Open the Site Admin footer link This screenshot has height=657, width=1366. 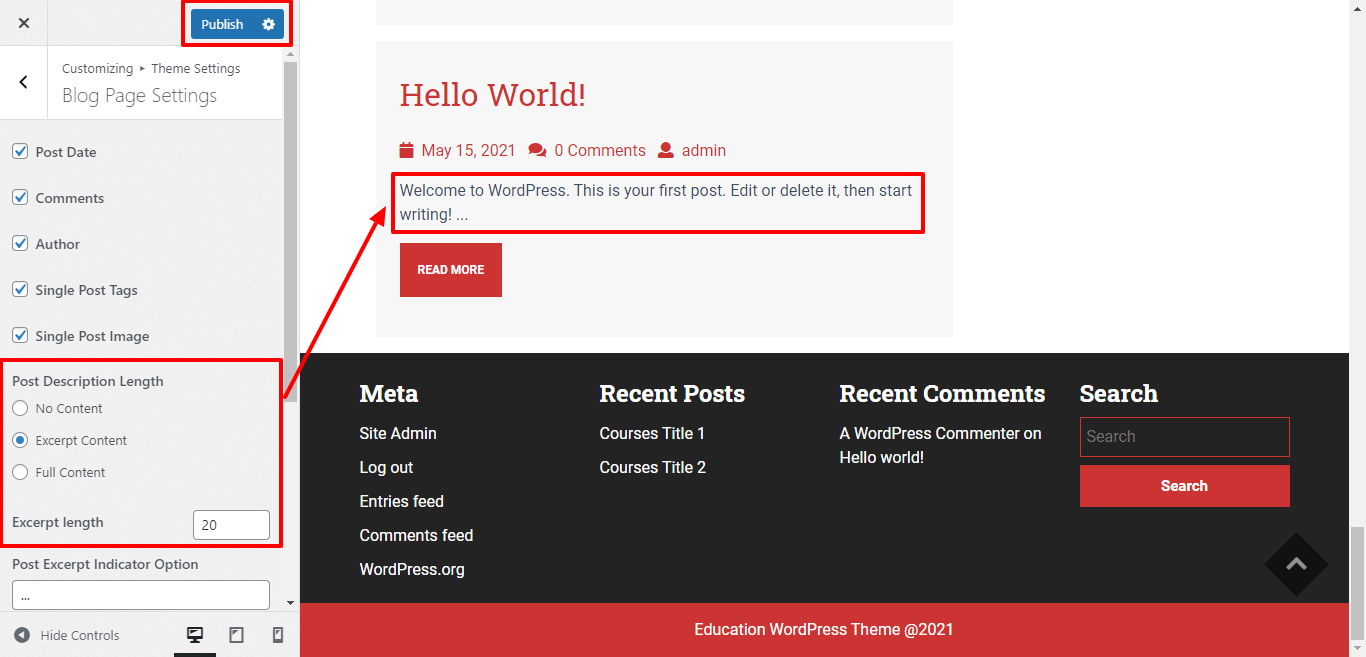pyautogui.click(x=398, y=433)
